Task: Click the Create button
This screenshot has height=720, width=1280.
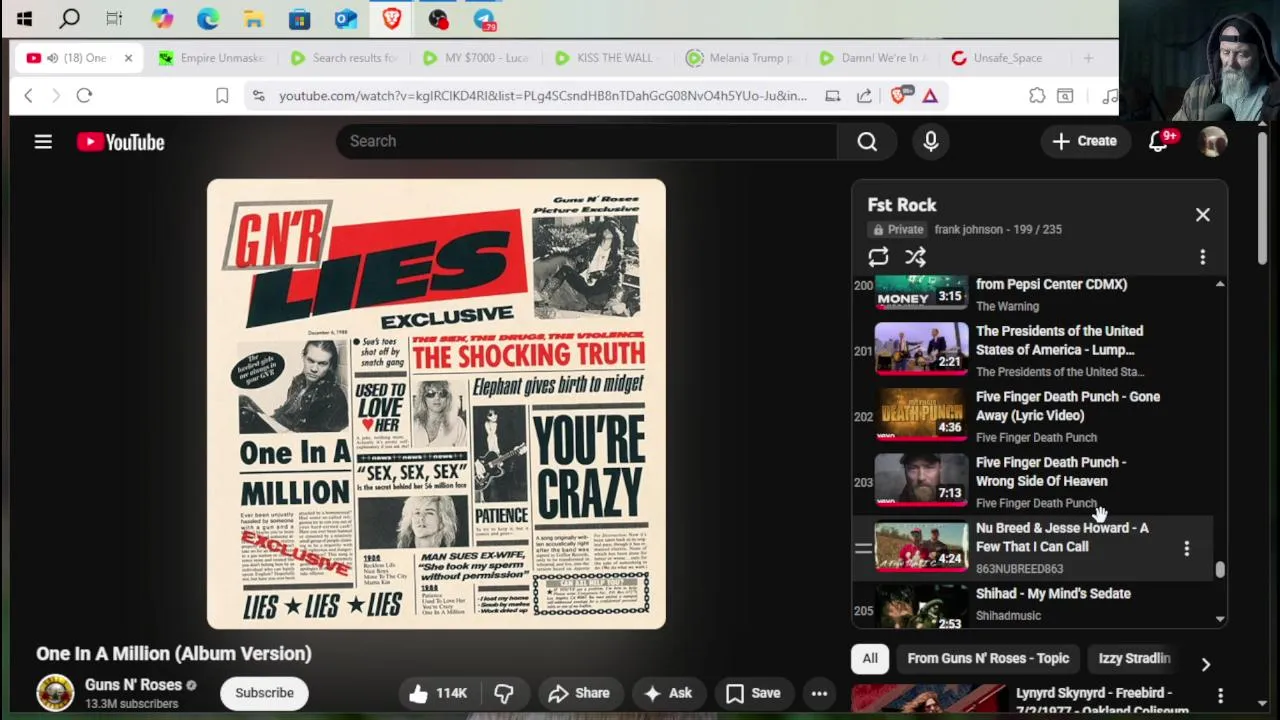Action: click(1085, 141)
